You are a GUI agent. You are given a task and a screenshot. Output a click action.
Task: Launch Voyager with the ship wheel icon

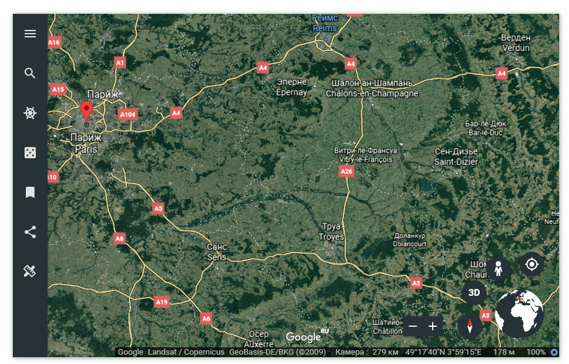tap(30, 113)
